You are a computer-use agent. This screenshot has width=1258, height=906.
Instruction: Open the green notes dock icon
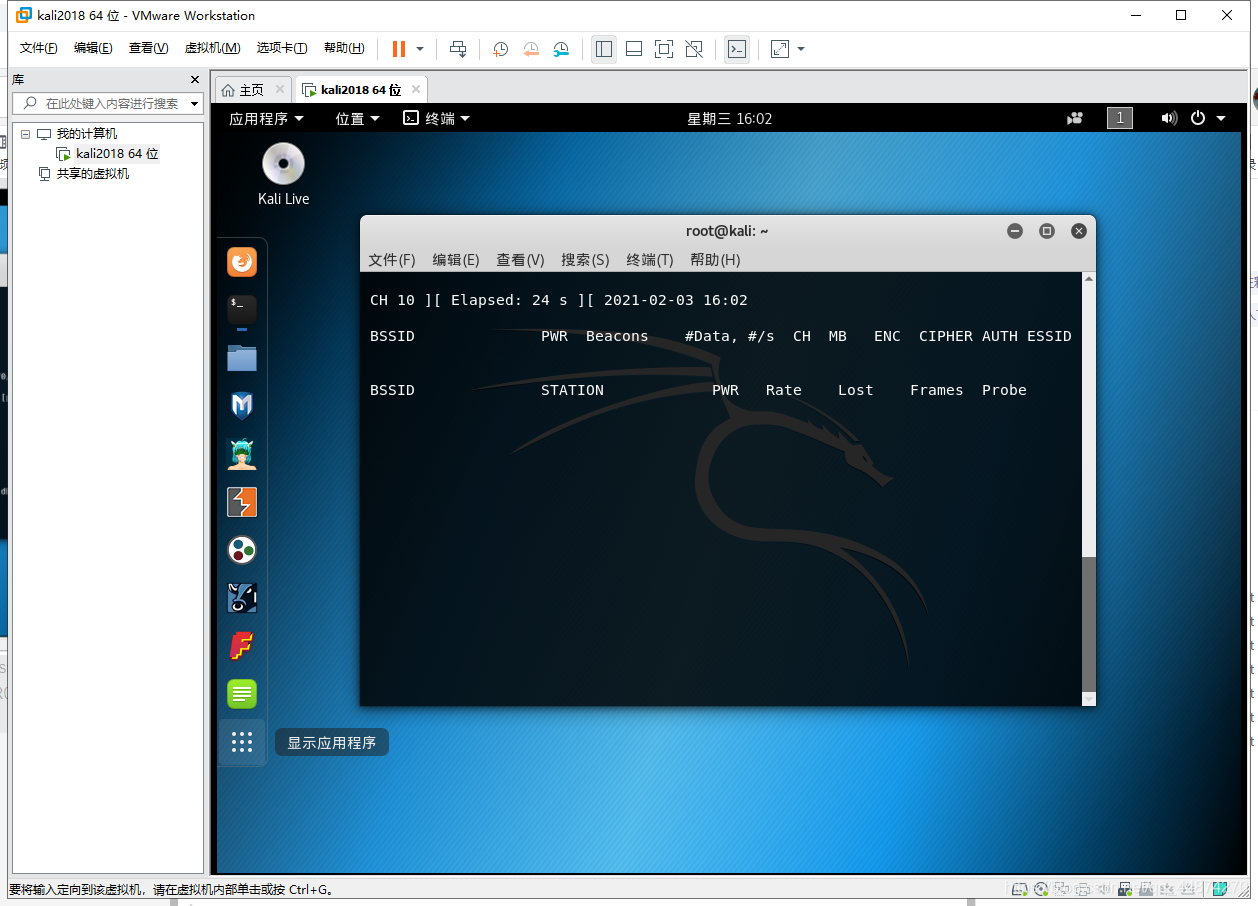click(242, 694)
